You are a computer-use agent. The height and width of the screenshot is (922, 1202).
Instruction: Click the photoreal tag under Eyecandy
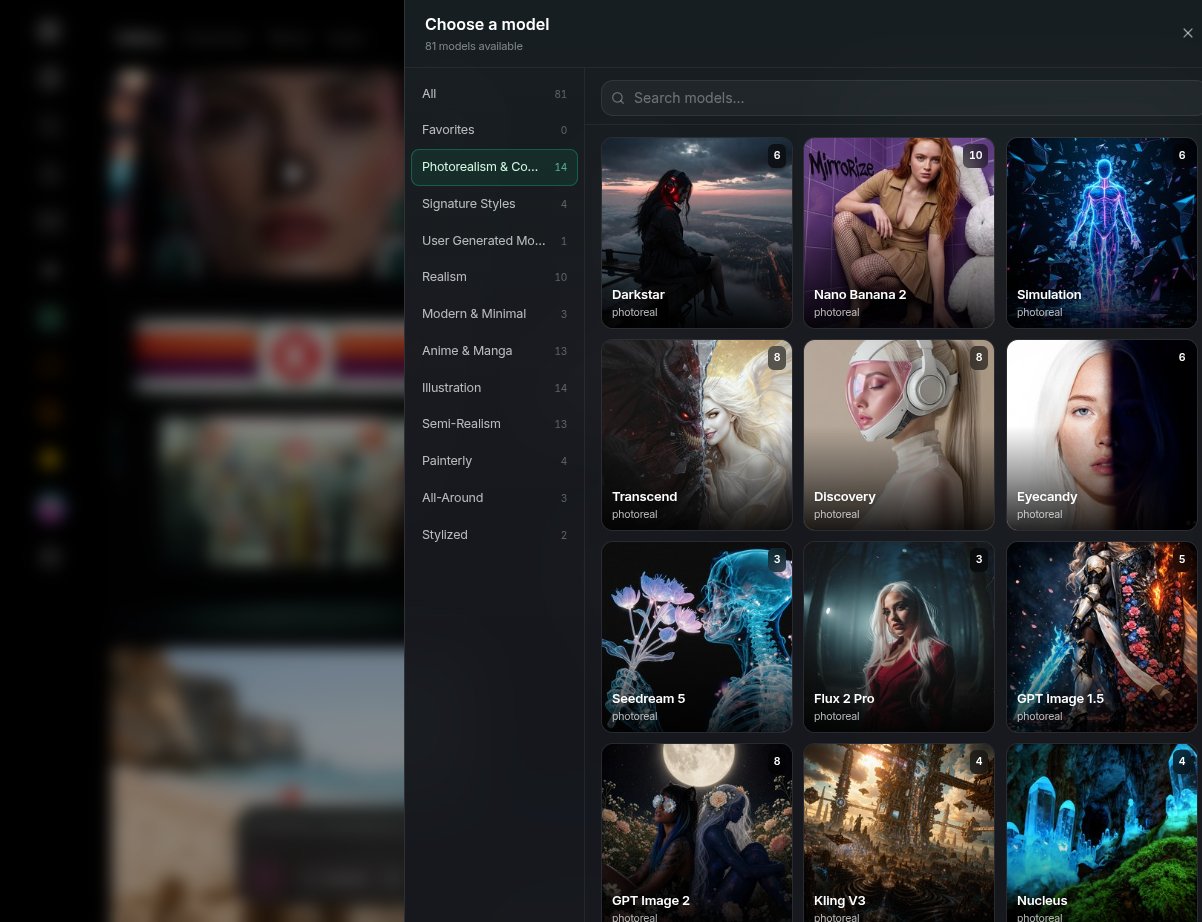click(1040, 514)
